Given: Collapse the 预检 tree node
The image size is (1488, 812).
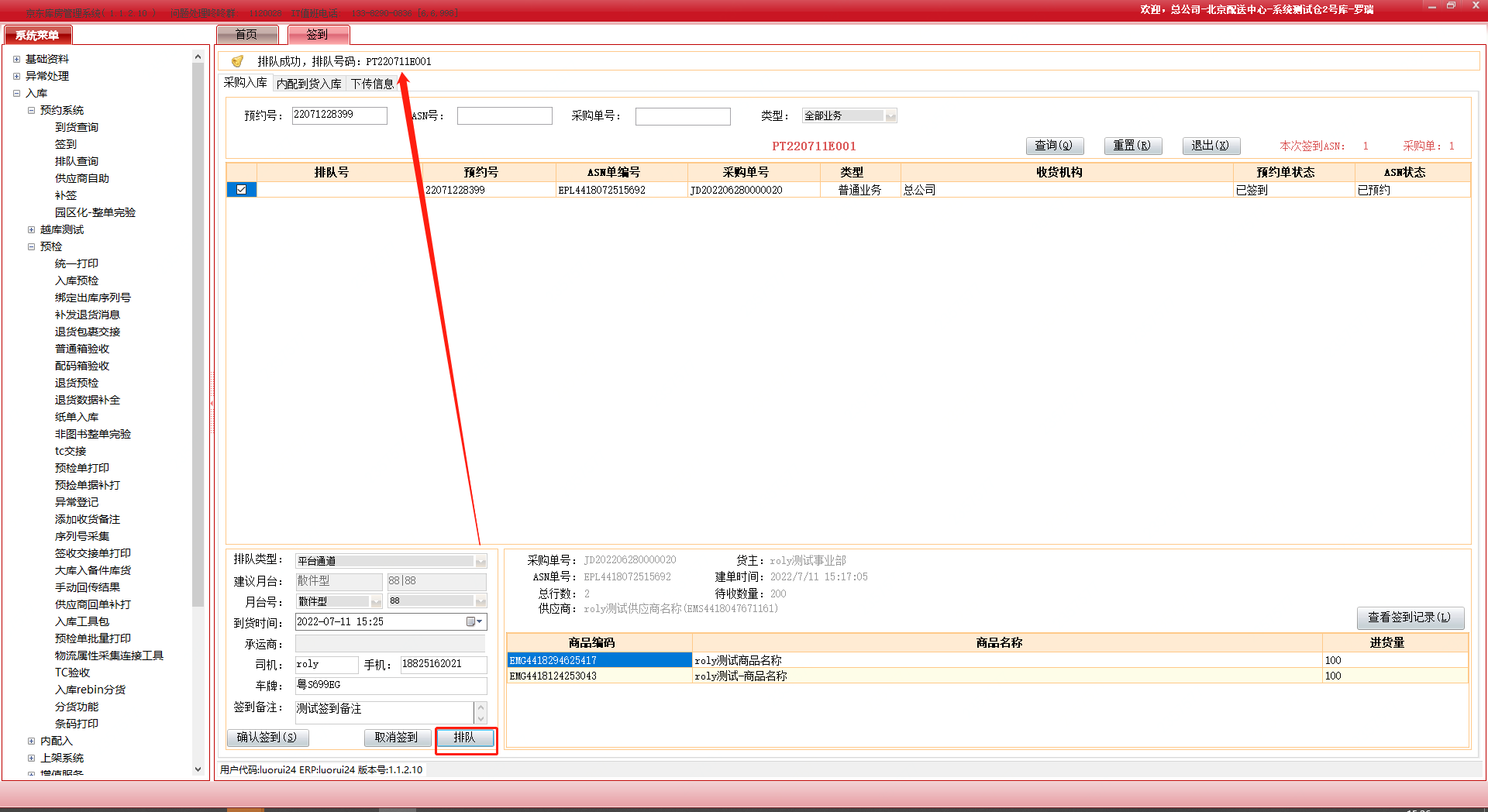Looking at the screenshot, I should (x=31, y=246).
